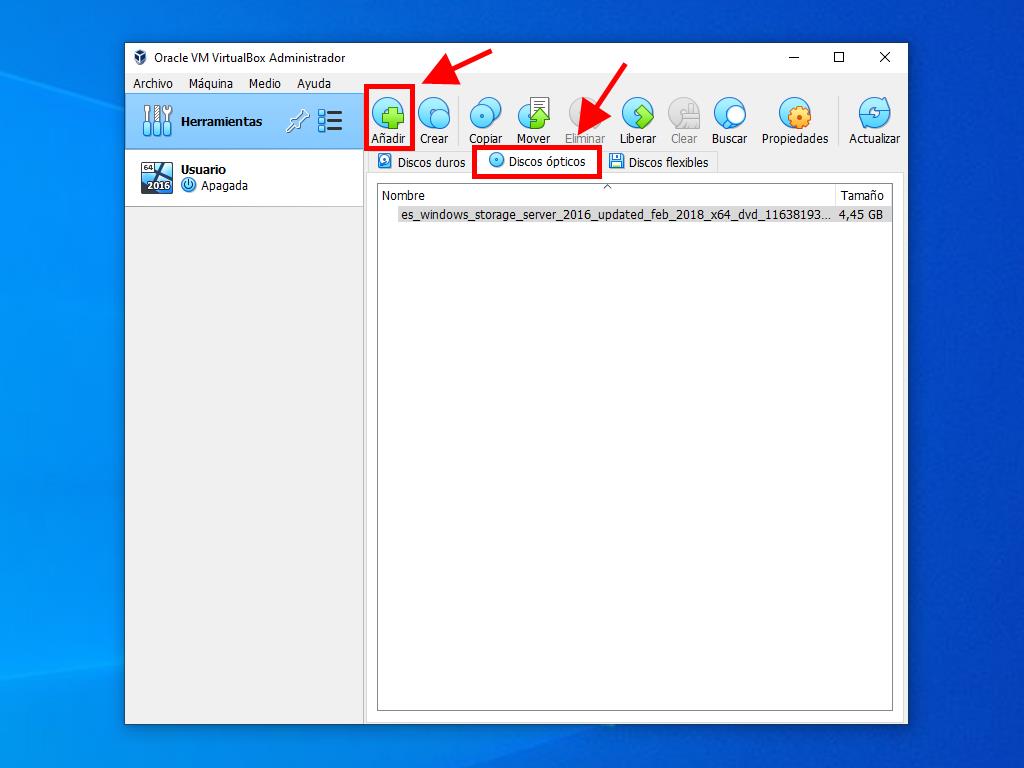Switch to the Discos duros tab
The width and height of the screenshot is (1024, 768).
(x=421, y=162)
